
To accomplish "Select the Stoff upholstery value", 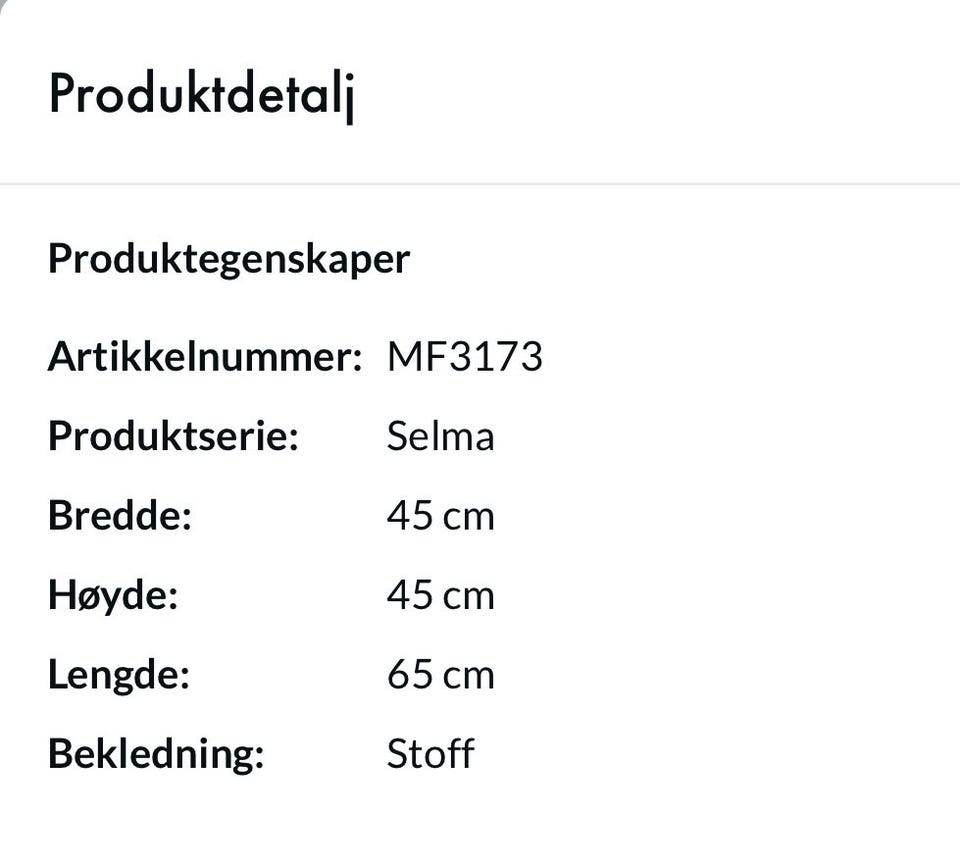I will click(x=430, y=754).
